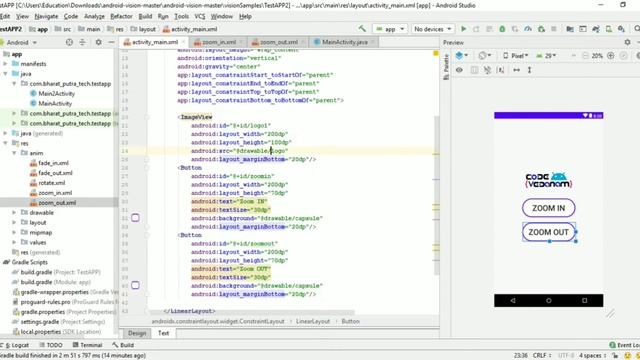Open the Build menu
The image size is (640, 360).
click(x=145, y=16)
